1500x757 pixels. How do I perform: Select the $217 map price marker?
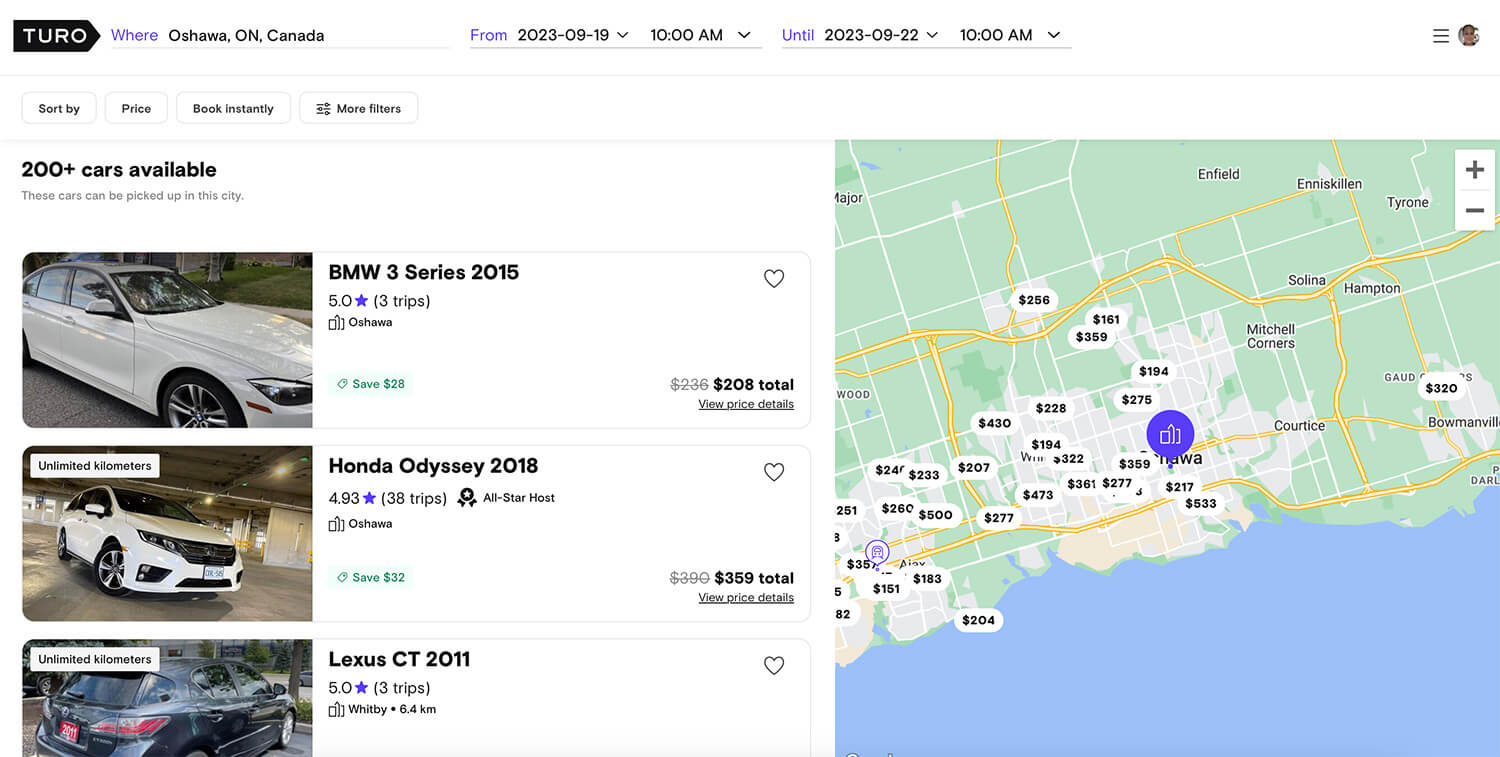(1179, 487)
